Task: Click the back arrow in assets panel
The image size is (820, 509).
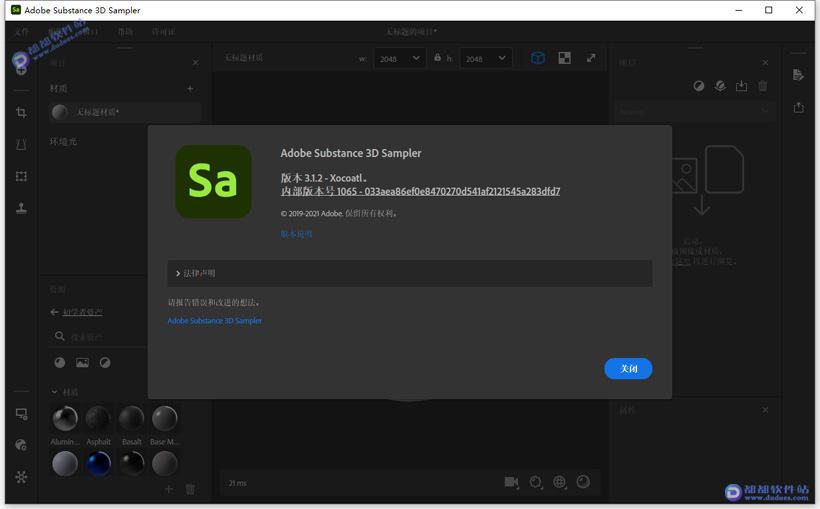Action: point(54,312)
